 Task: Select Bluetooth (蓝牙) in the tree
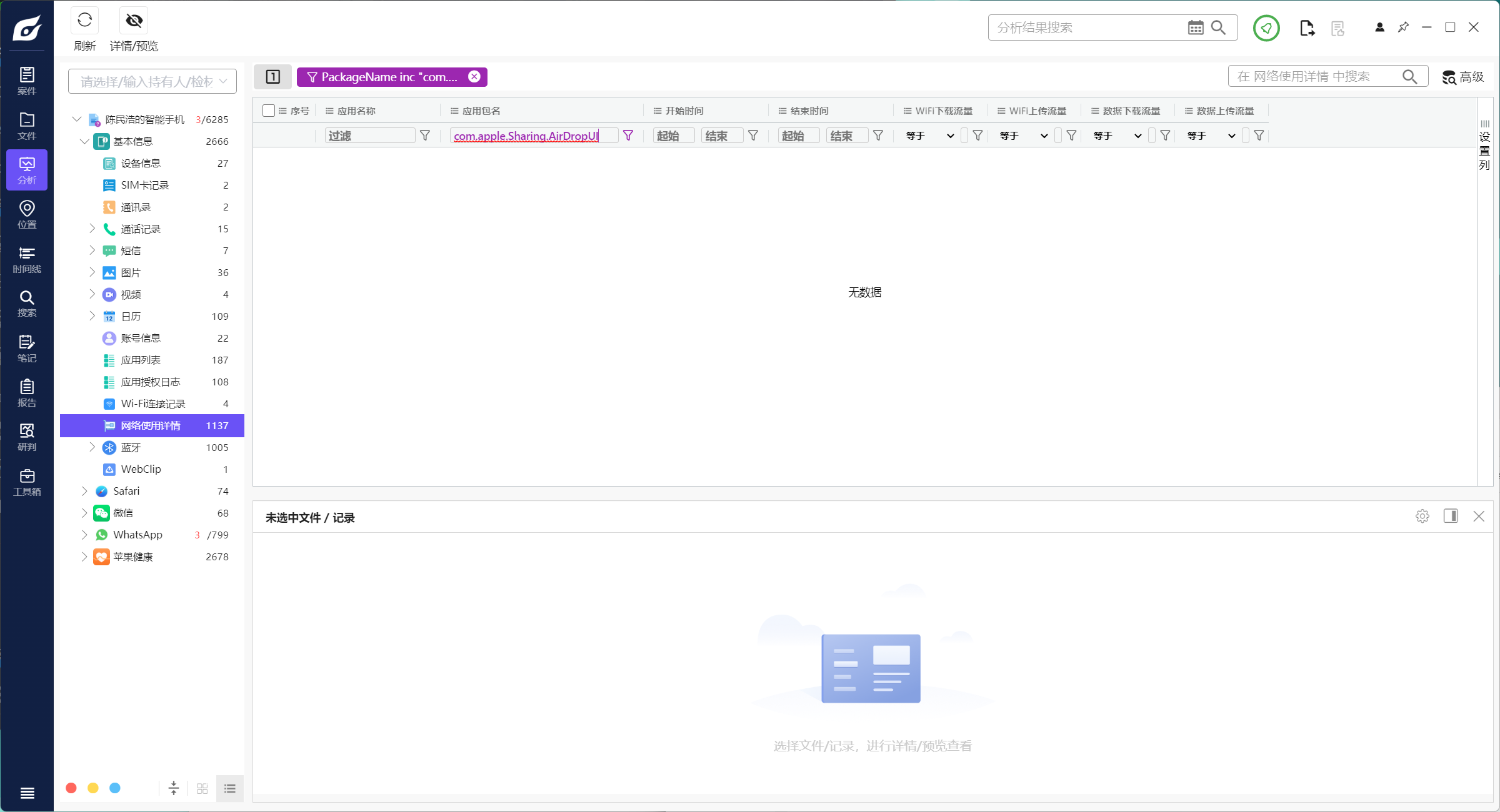click(x=131, y=447)
